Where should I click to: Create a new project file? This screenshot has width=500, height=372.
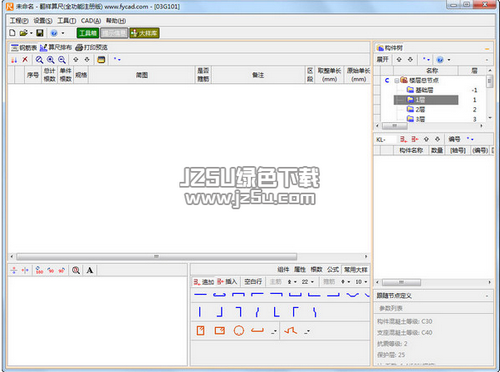click(x=12, y=33)
